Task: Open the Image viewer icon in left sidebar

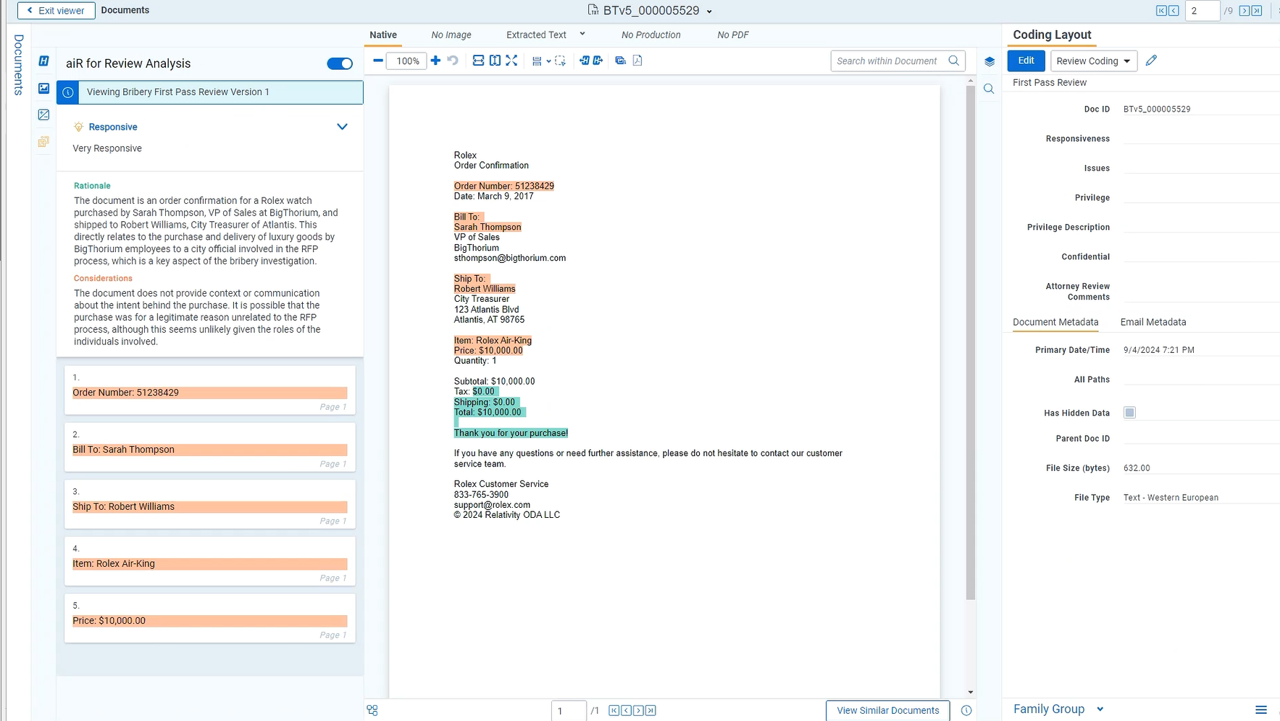Action: point(43,88)
